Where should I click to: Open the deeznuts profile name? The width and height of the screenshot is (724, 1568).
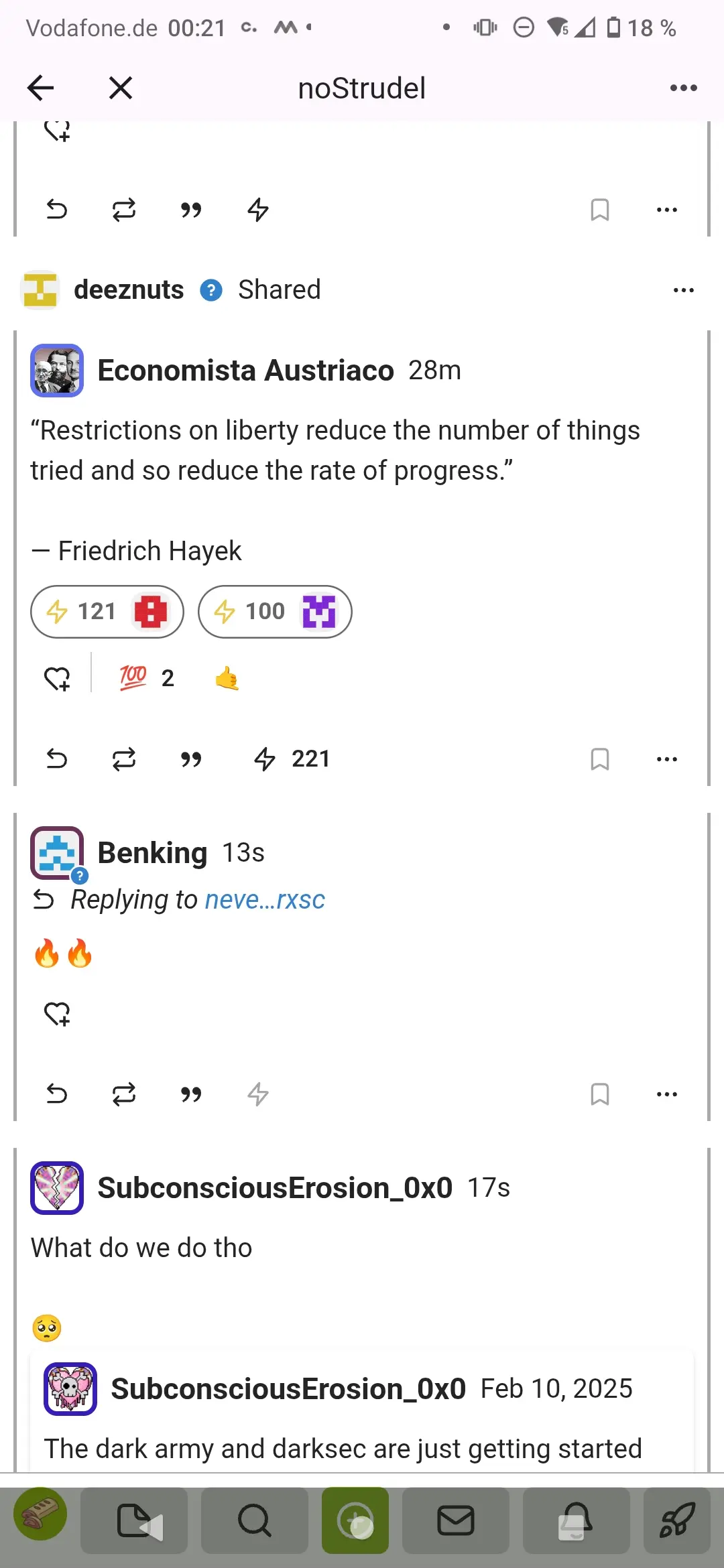point(129,290)
